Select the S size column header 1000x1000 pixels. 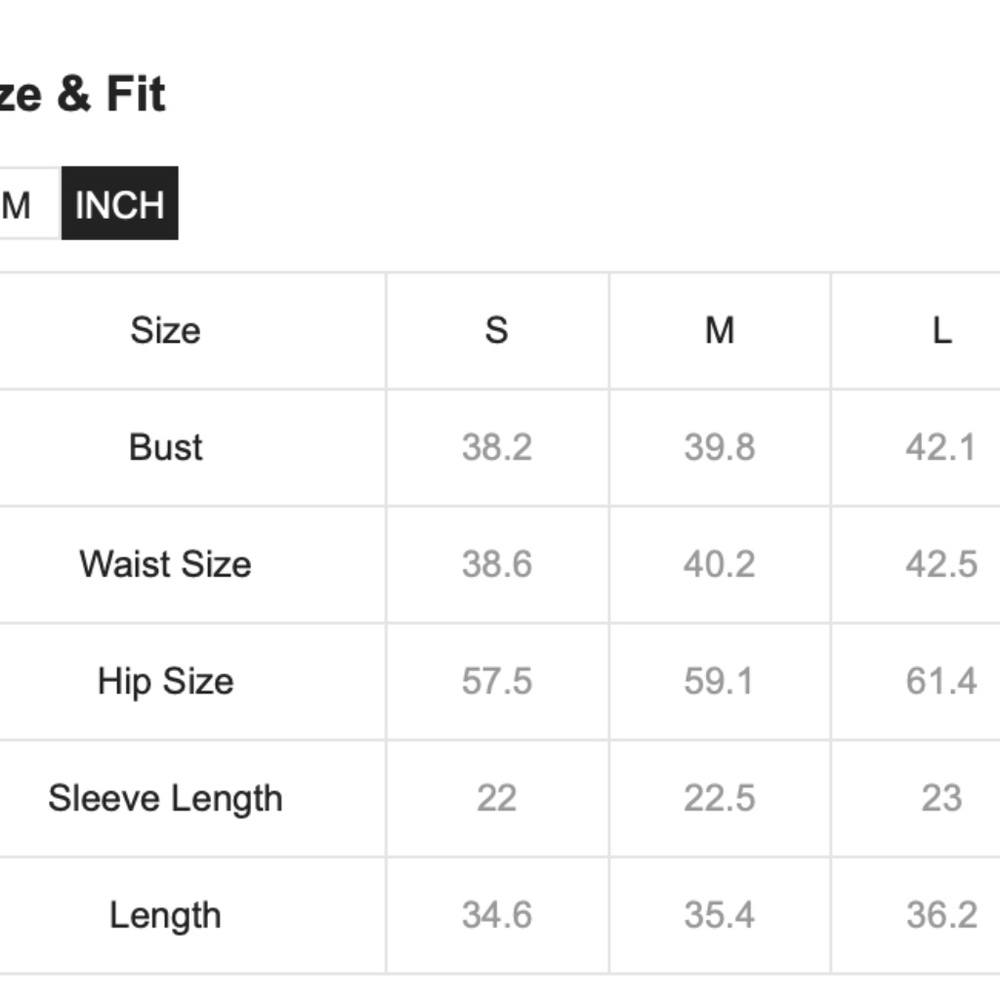point(497,330)
